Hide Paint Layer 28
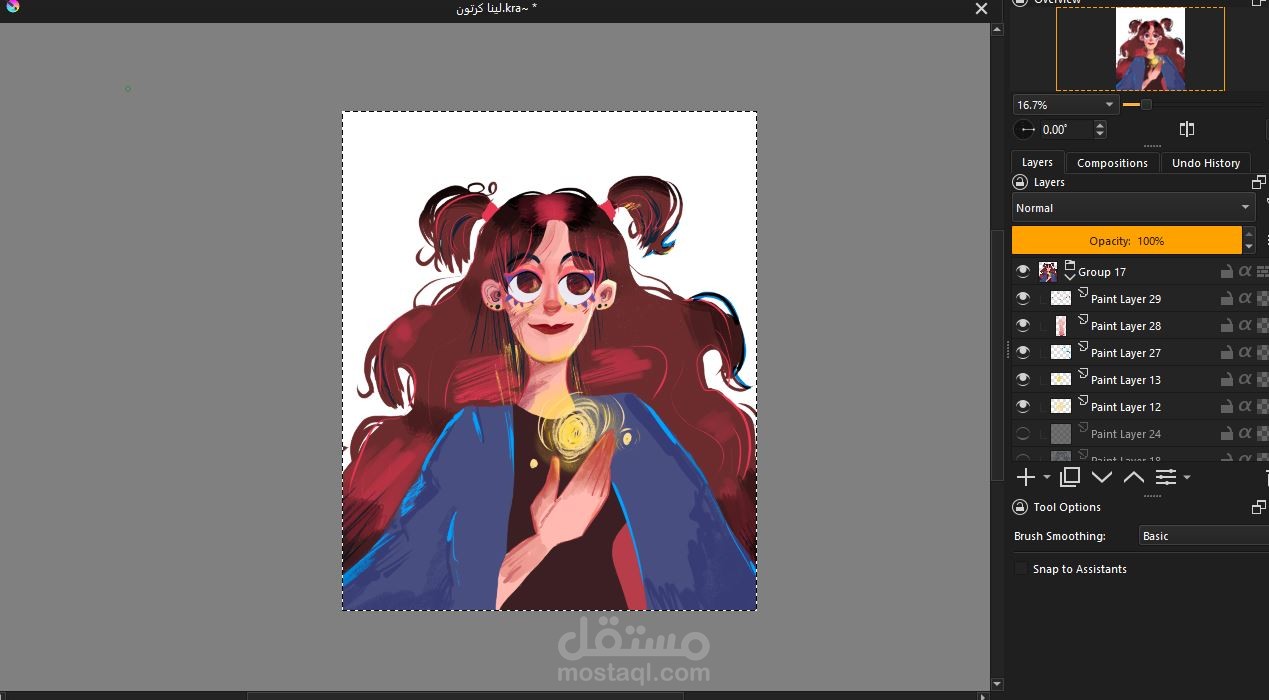The image size is (1269, 700). pos(1022,326)
